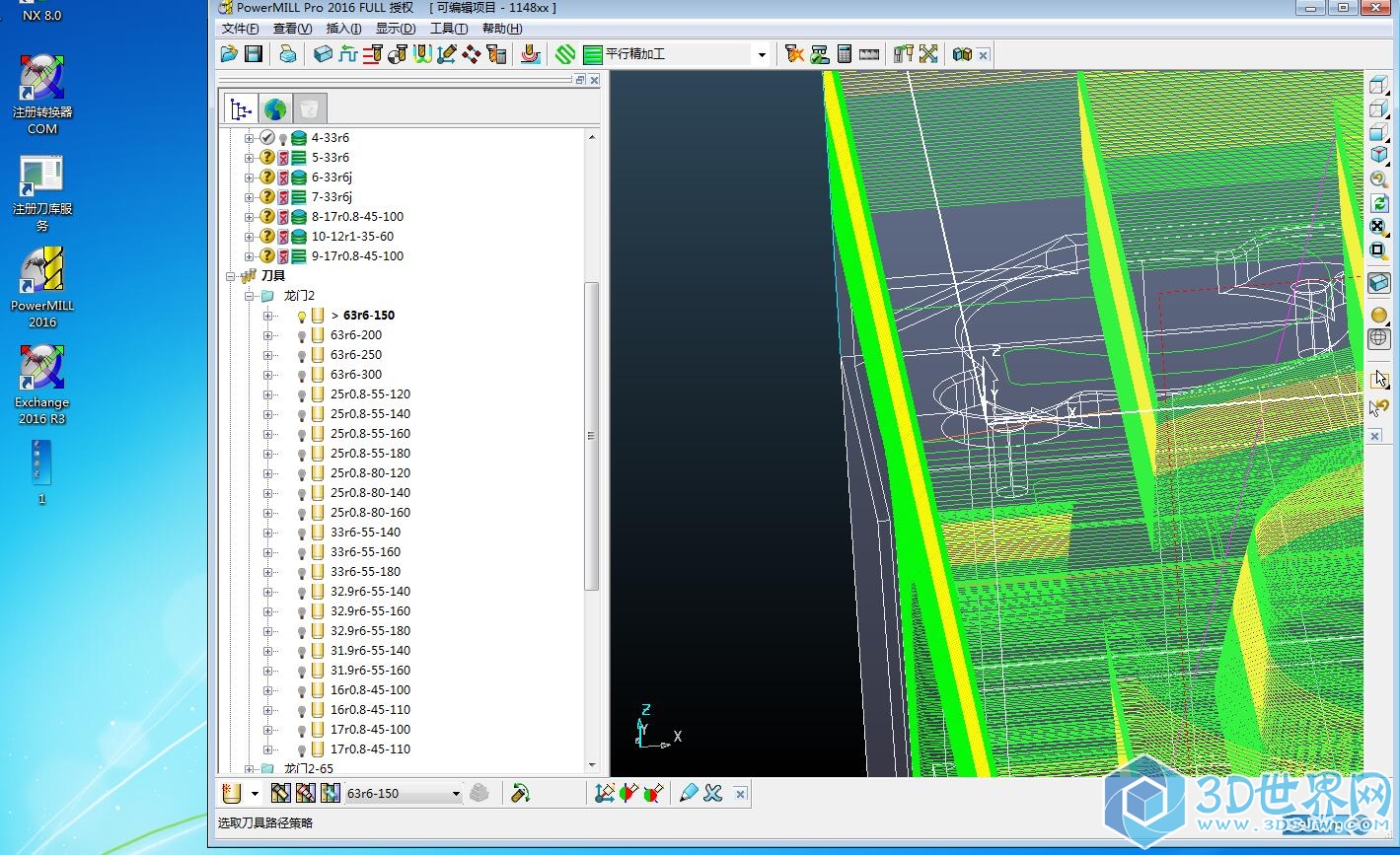Click the print icon in main toolbar
This screenshot has width=1400, height=855.
287,54
